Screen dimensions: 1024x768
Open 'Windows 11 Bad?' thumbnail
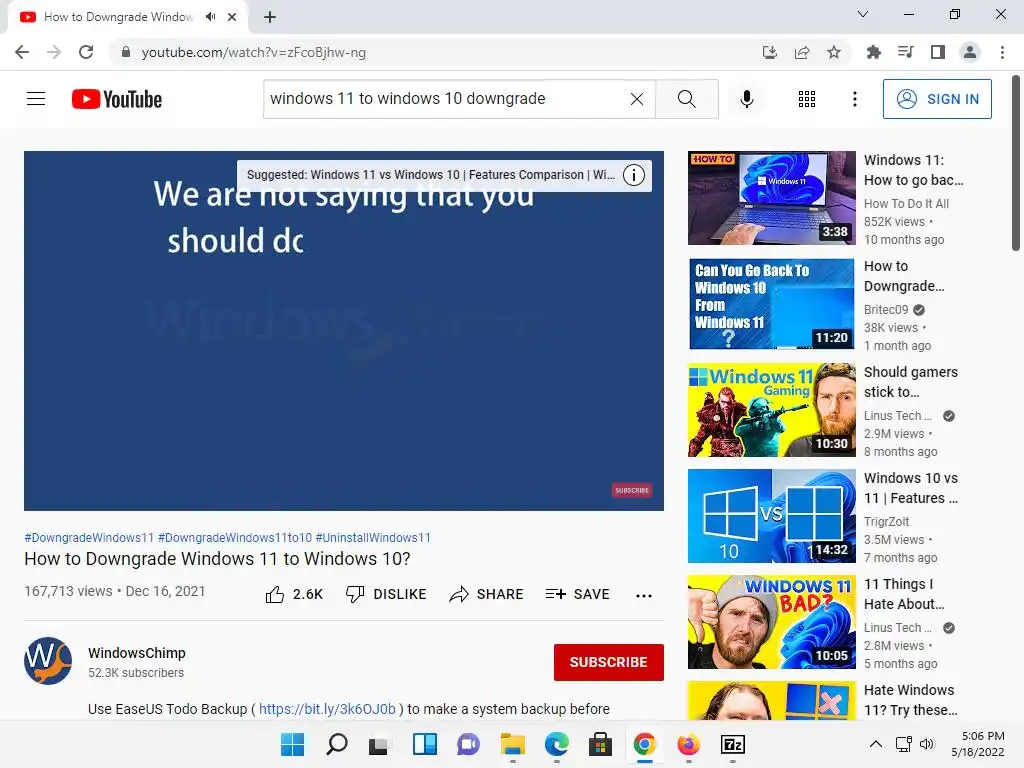click(771, 622)
